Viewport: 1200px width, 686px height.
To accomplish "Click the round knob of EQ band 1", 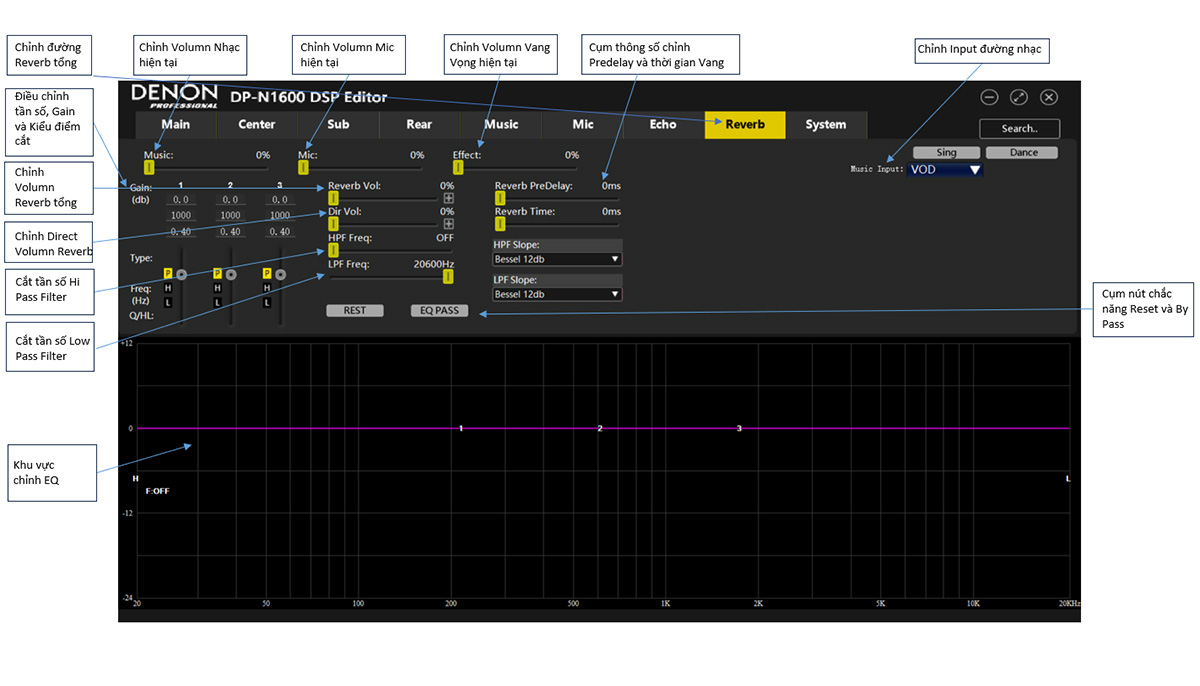I will [182, 274].
